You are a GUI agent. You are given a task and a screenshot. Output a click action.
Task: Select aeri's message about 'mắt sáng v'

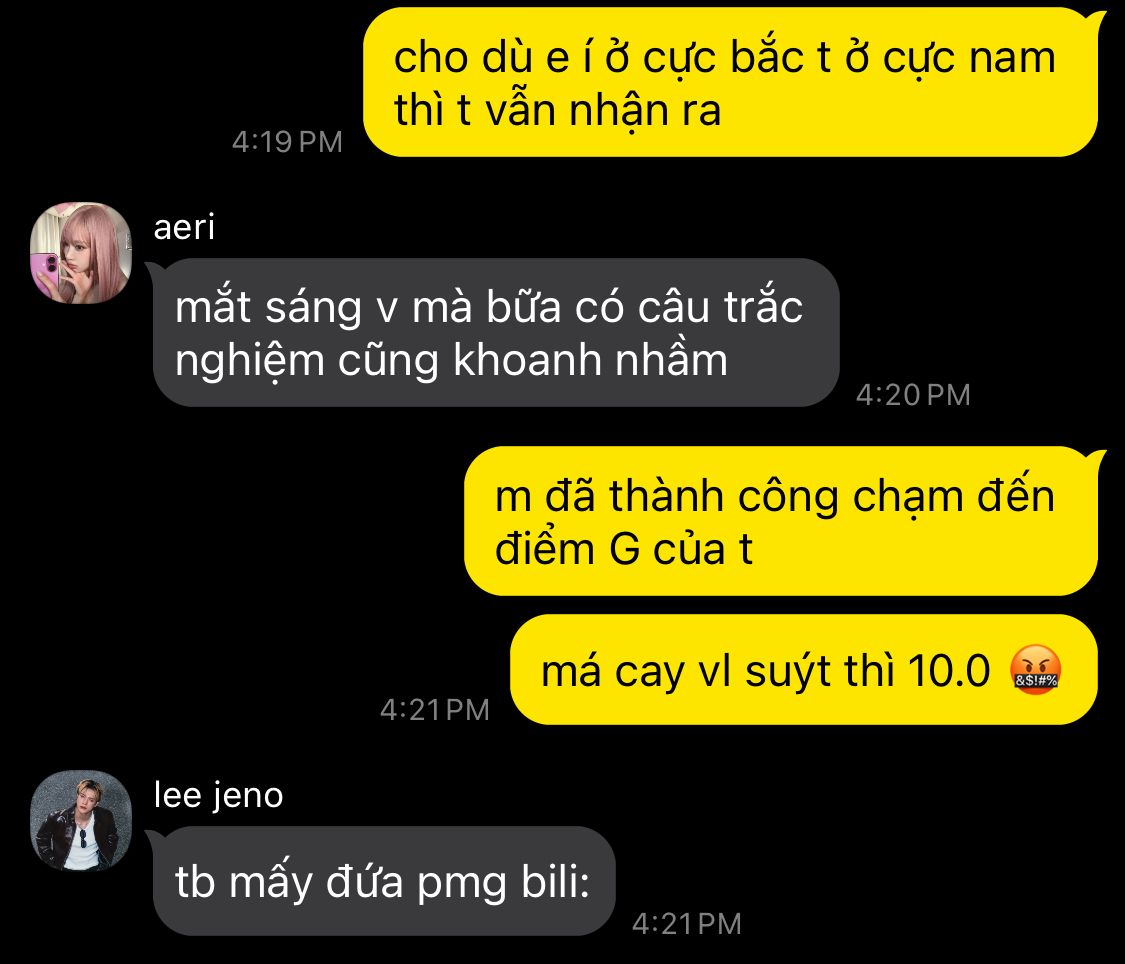click(x=496, y=332)
